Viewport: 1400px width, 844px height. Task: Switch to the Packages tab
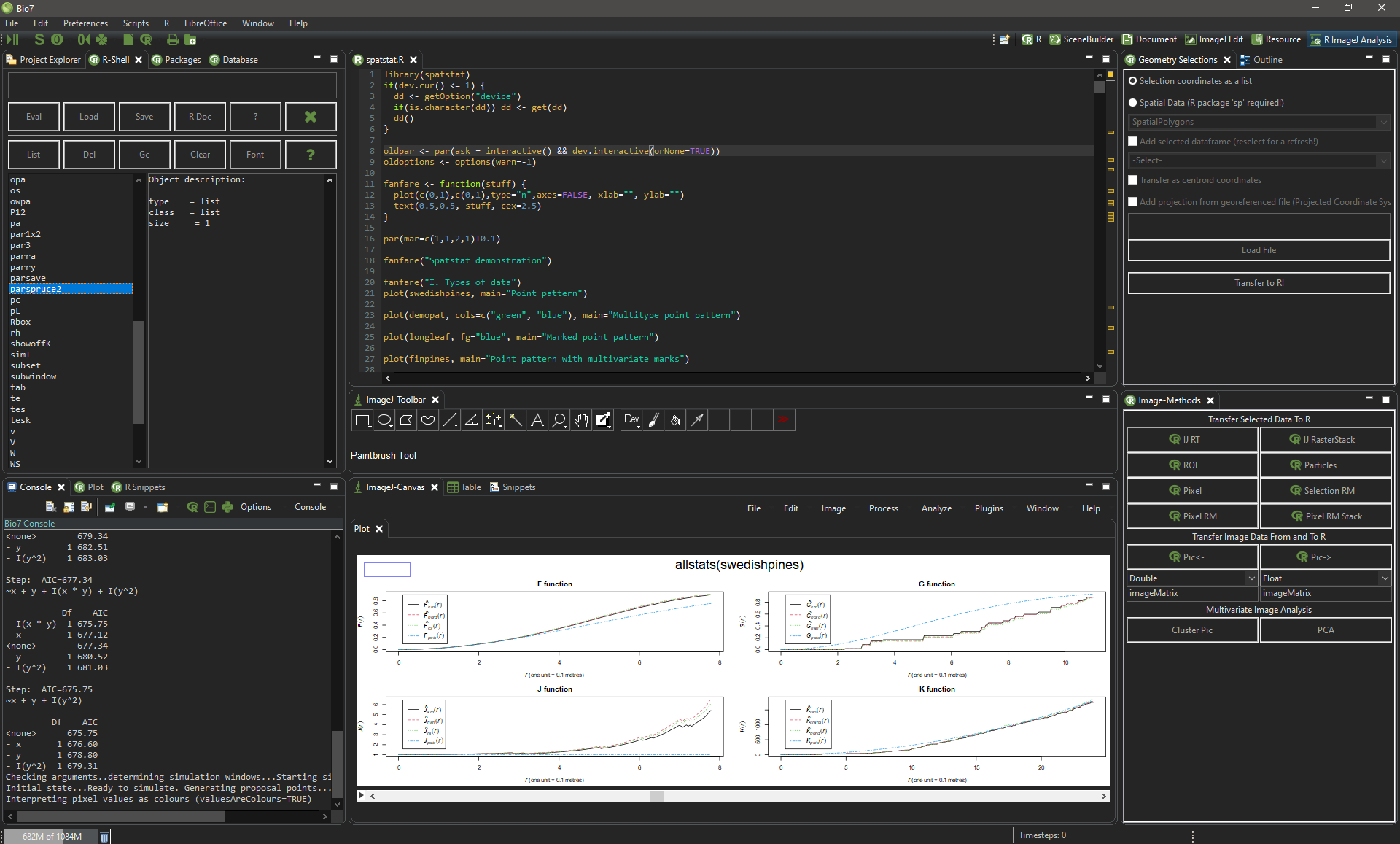[x=176, y=60]
